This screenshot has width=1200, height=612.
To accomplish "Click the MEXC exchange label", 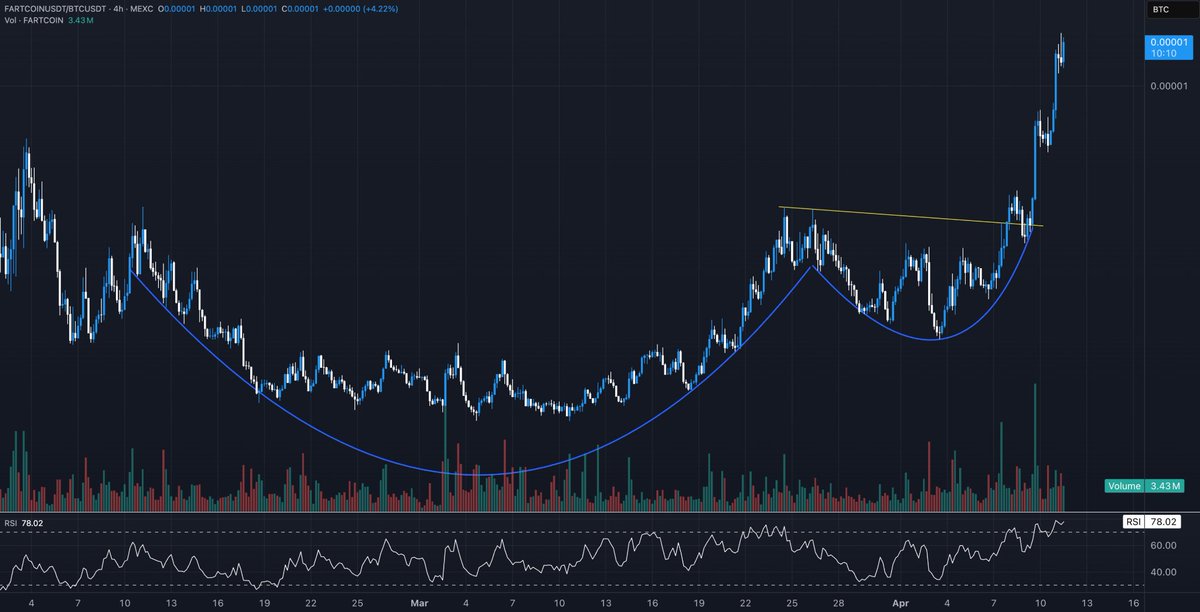I will tap(143, 9).
